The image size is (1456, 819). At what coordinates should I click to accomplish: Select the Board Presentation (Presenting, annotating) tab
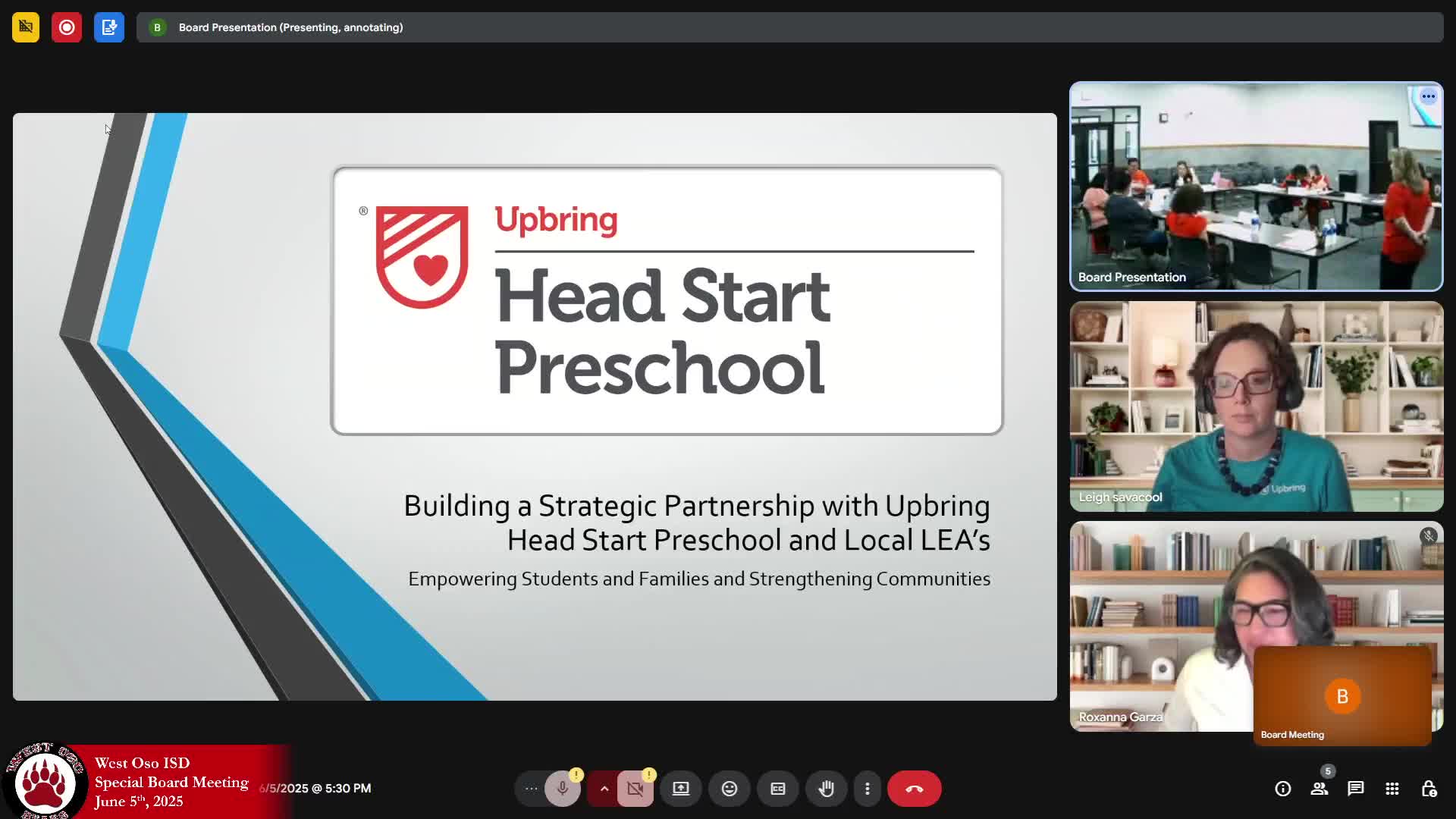pos(290,27)
